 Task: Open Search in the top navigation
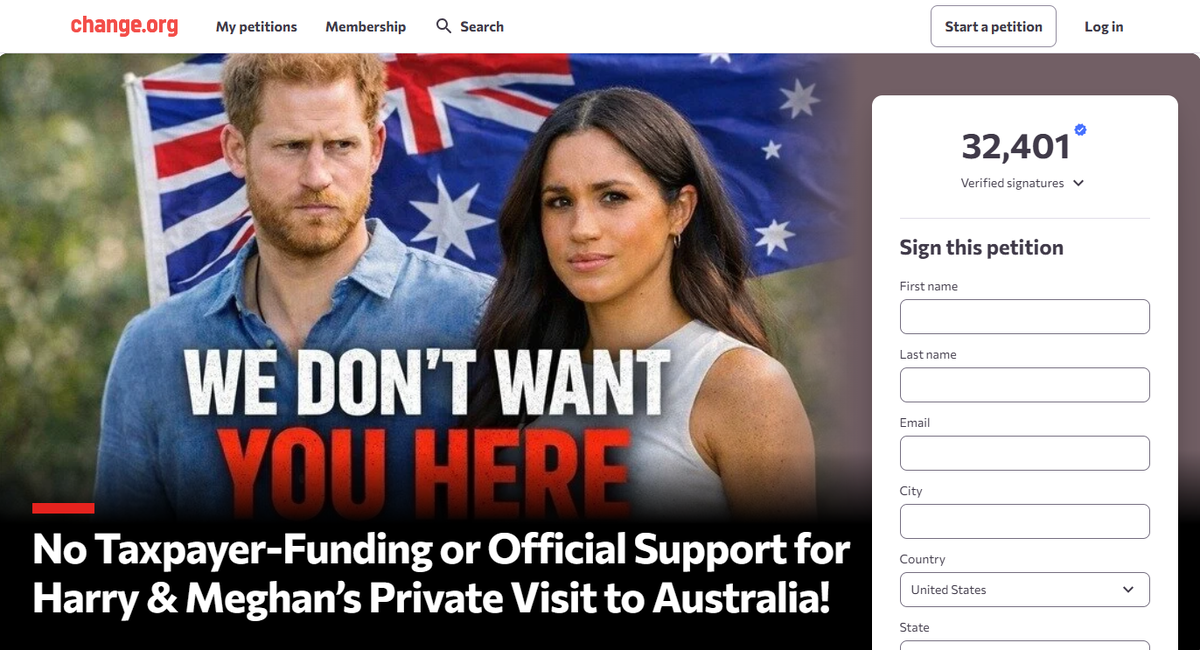click(x=470, y=27)
